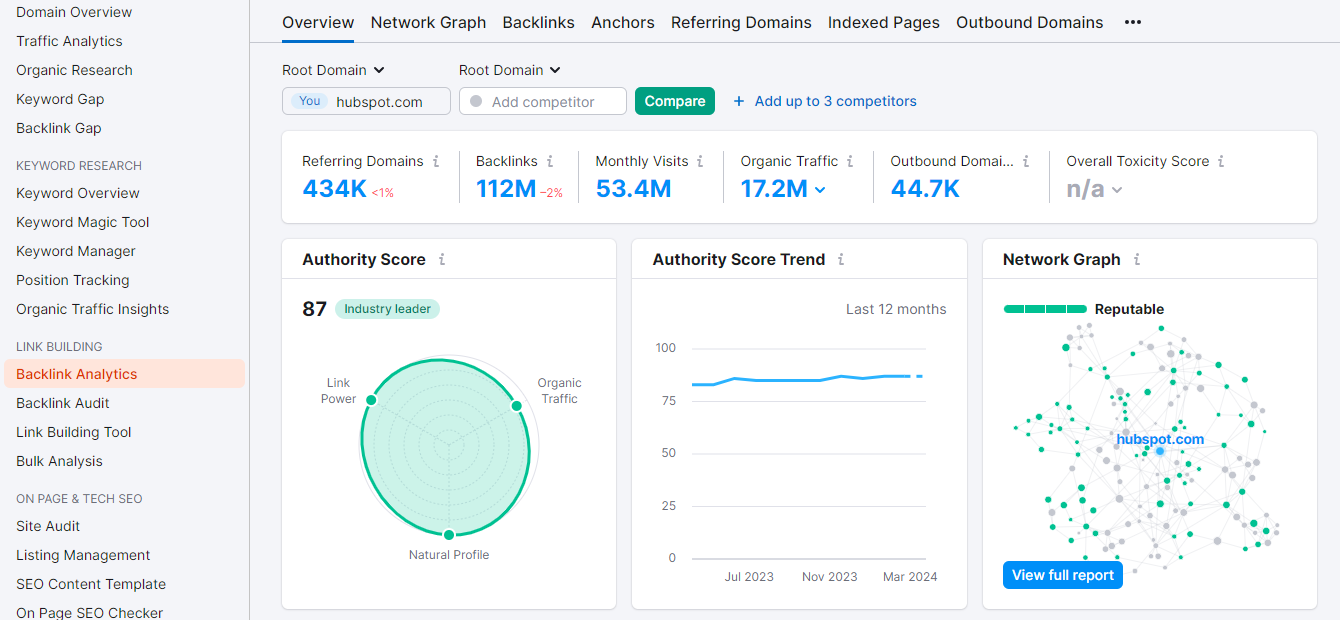
Task: Go to the Anchors tab
Action: coord(623,22)
